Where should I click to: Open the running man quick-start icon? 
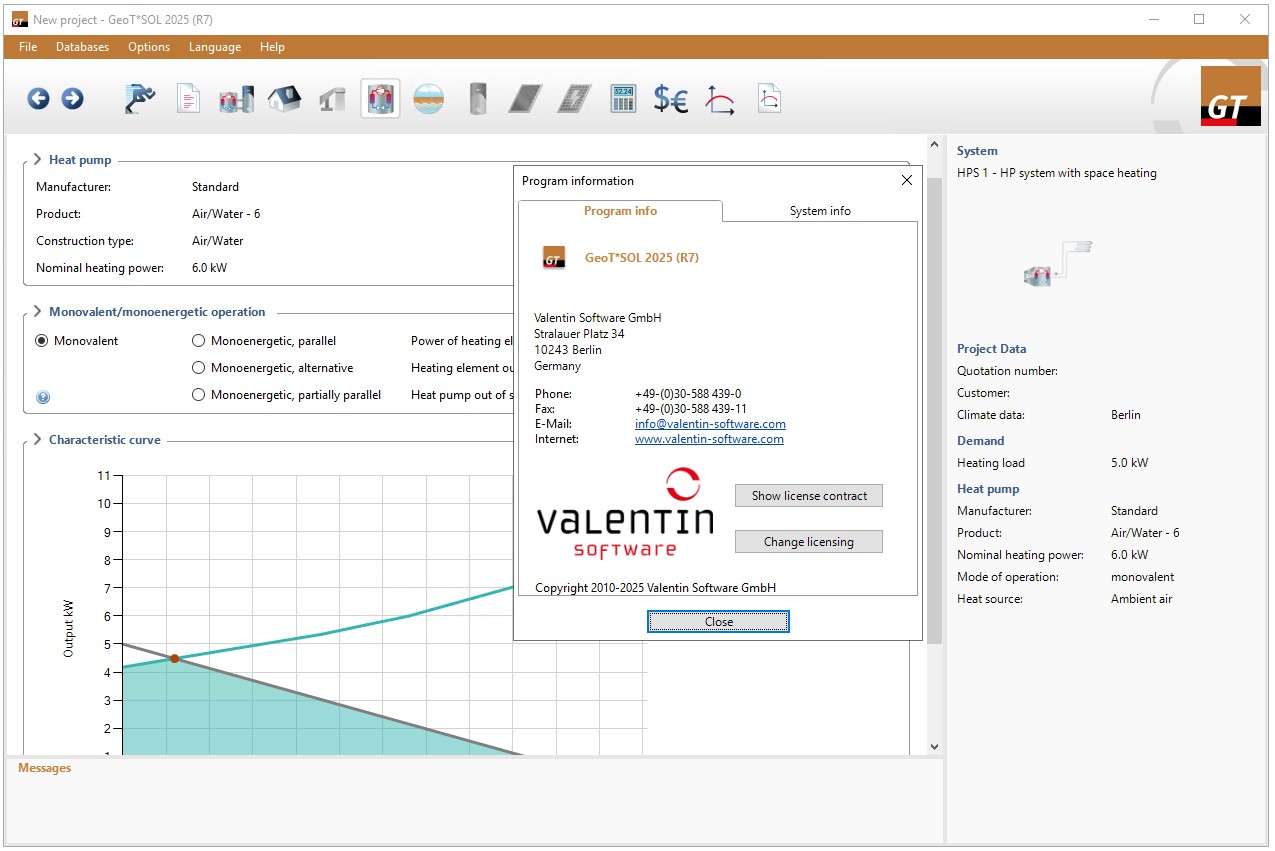(x=140, y=98)
